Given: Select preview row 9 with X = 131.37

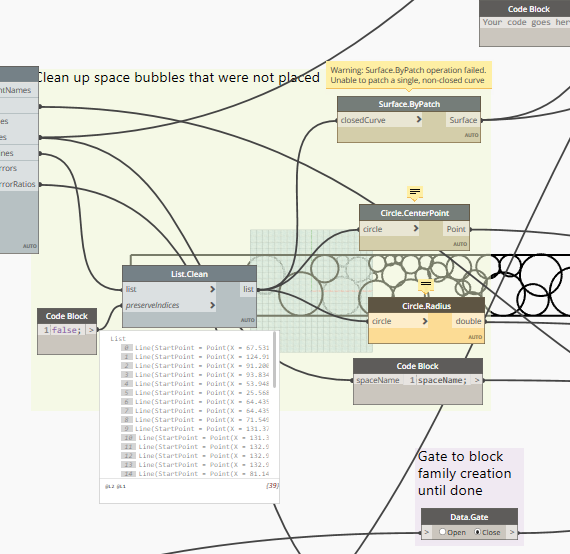Looking at the screenshot, I should tap(195, 429).
